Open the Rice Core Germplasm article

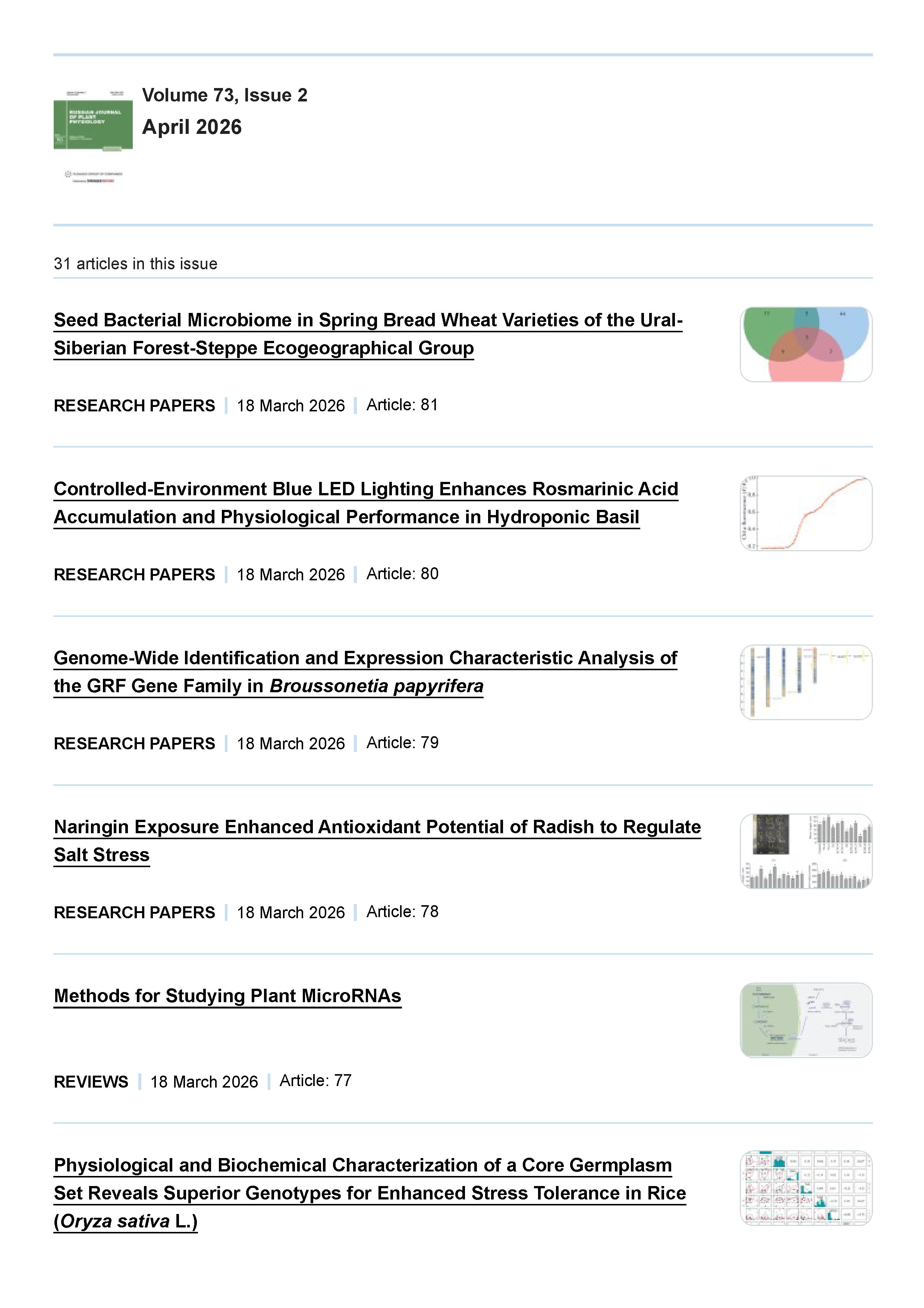[x=369, y=1193]
